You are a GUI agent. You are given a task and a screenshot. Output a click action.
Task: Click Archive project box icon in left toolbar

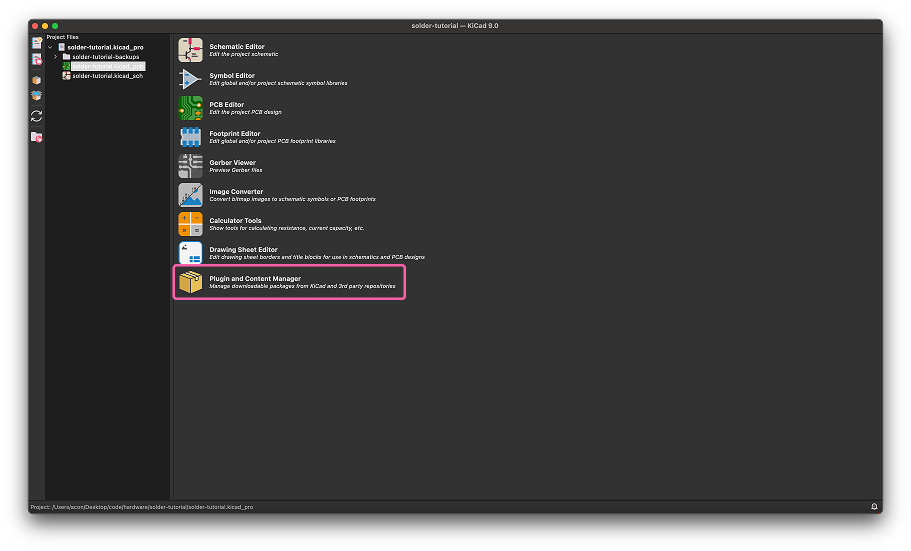point(37,80)
